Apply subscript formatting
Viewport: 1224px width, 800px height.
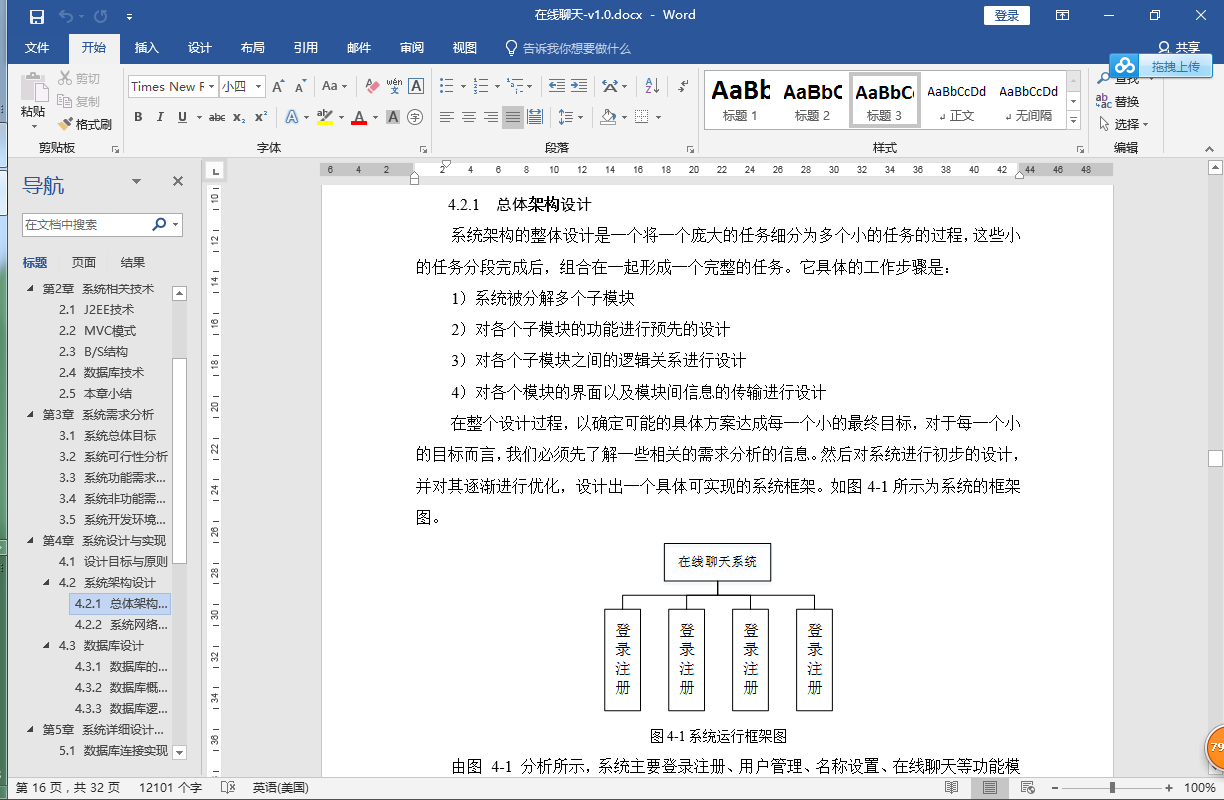(x=239, y=118)
